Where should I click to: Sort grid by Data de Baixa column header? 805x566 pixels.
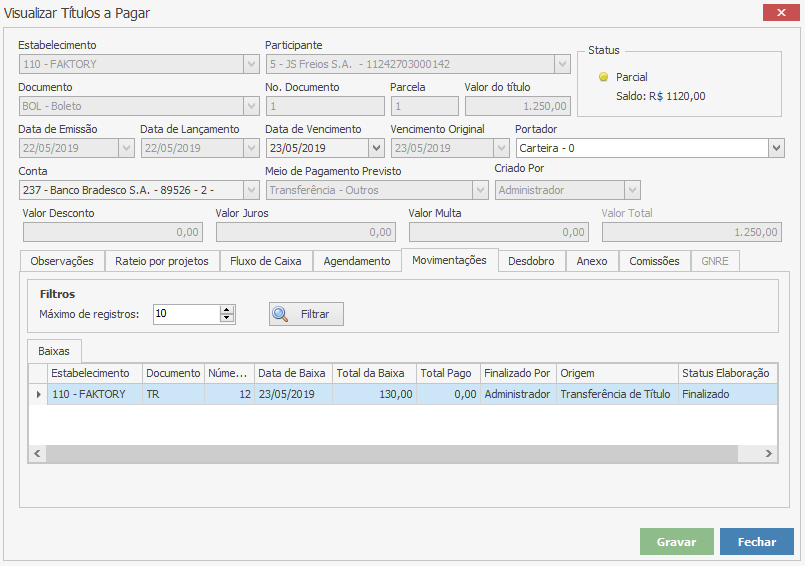tap(293, 373)
